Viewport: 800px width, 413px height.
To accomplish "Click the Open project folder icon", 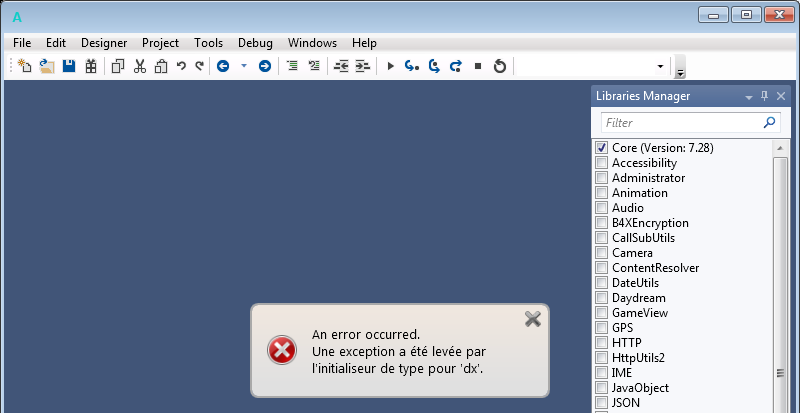I will click(x=47, y=66).
